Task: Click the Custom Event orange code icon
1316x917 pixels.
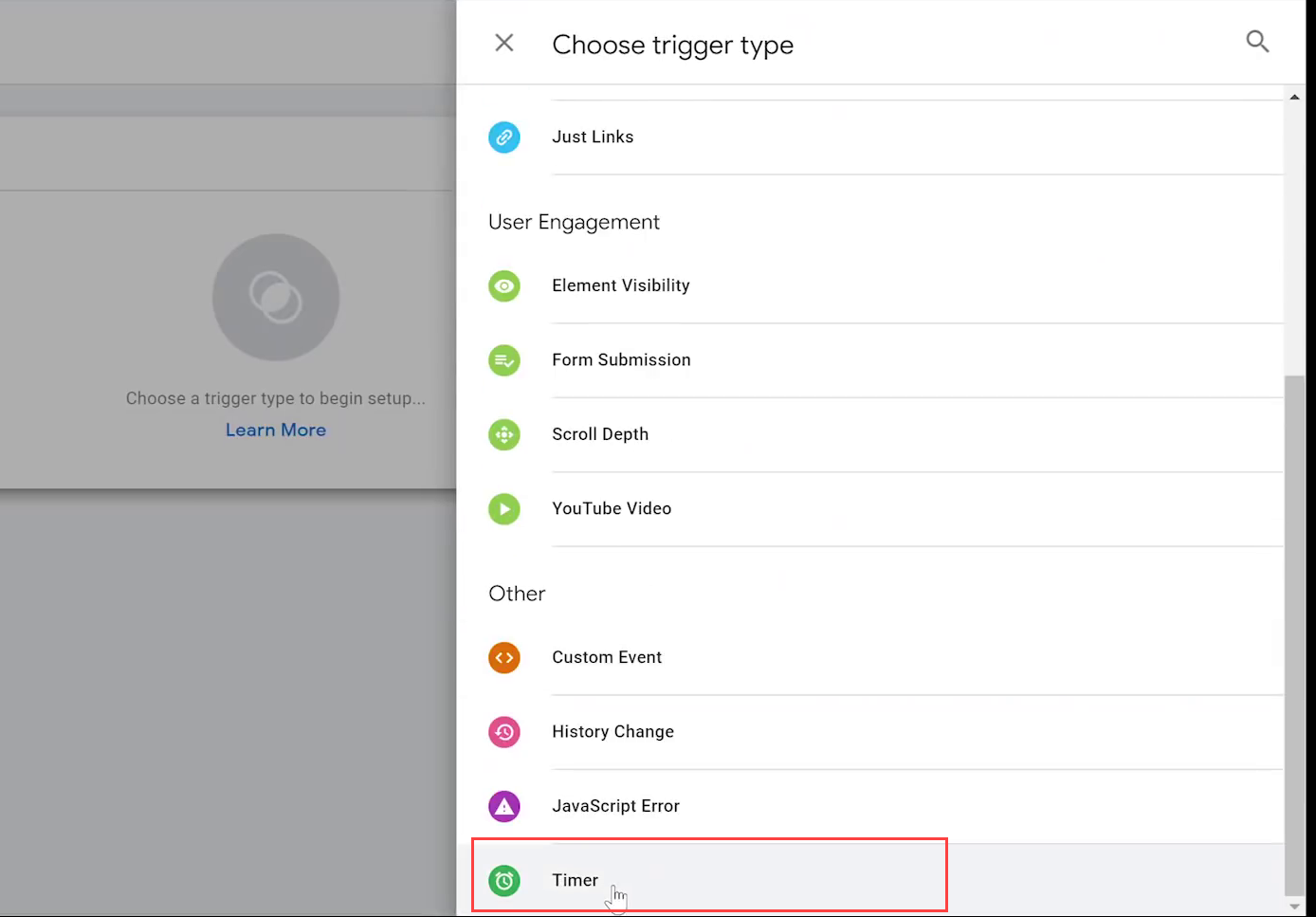Action: pos(504,657)
